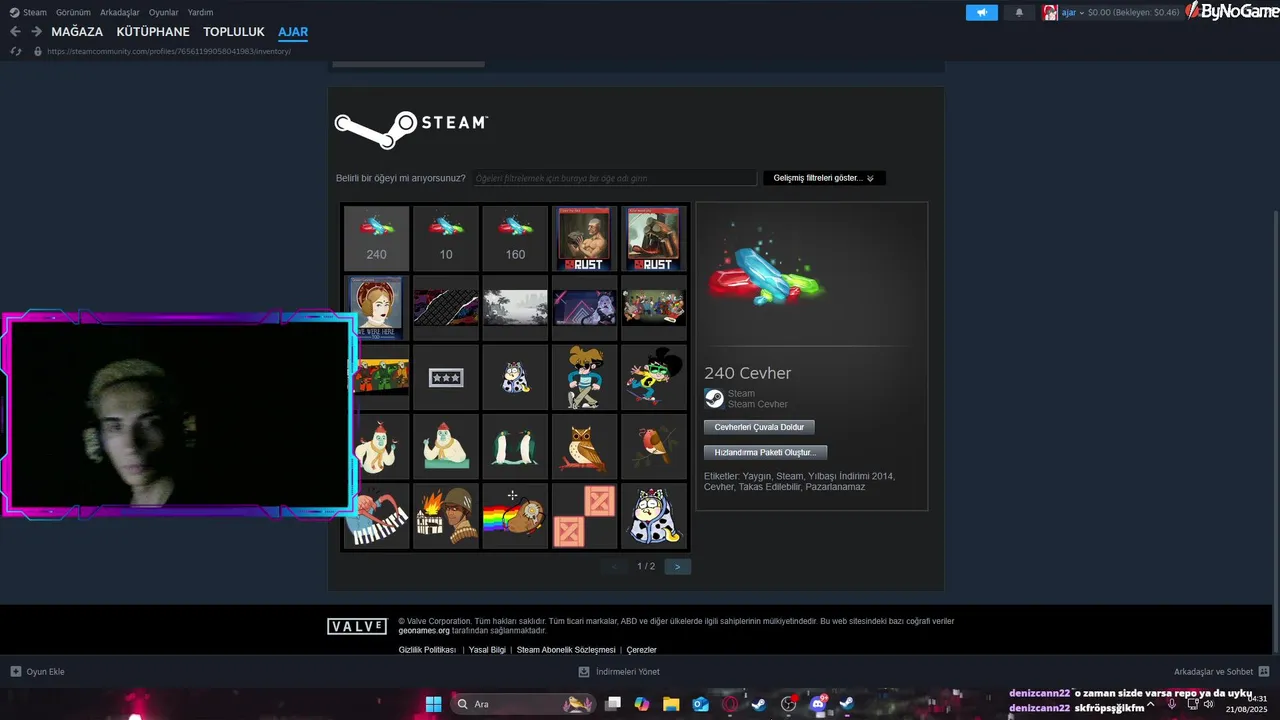Open the AJAR profile tab
The image size is (1280, 720).
point(293,32)
